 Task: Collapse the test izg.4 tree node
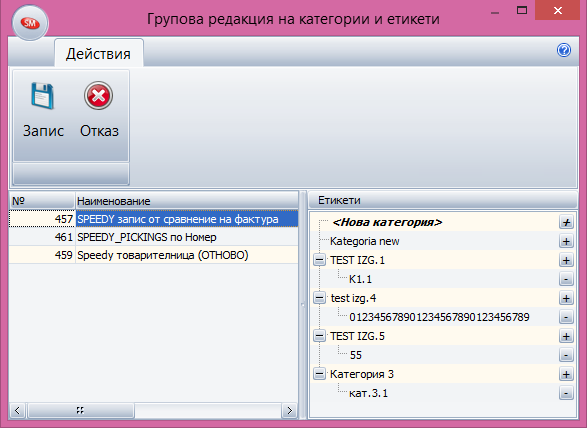click(x=319, y=298)
